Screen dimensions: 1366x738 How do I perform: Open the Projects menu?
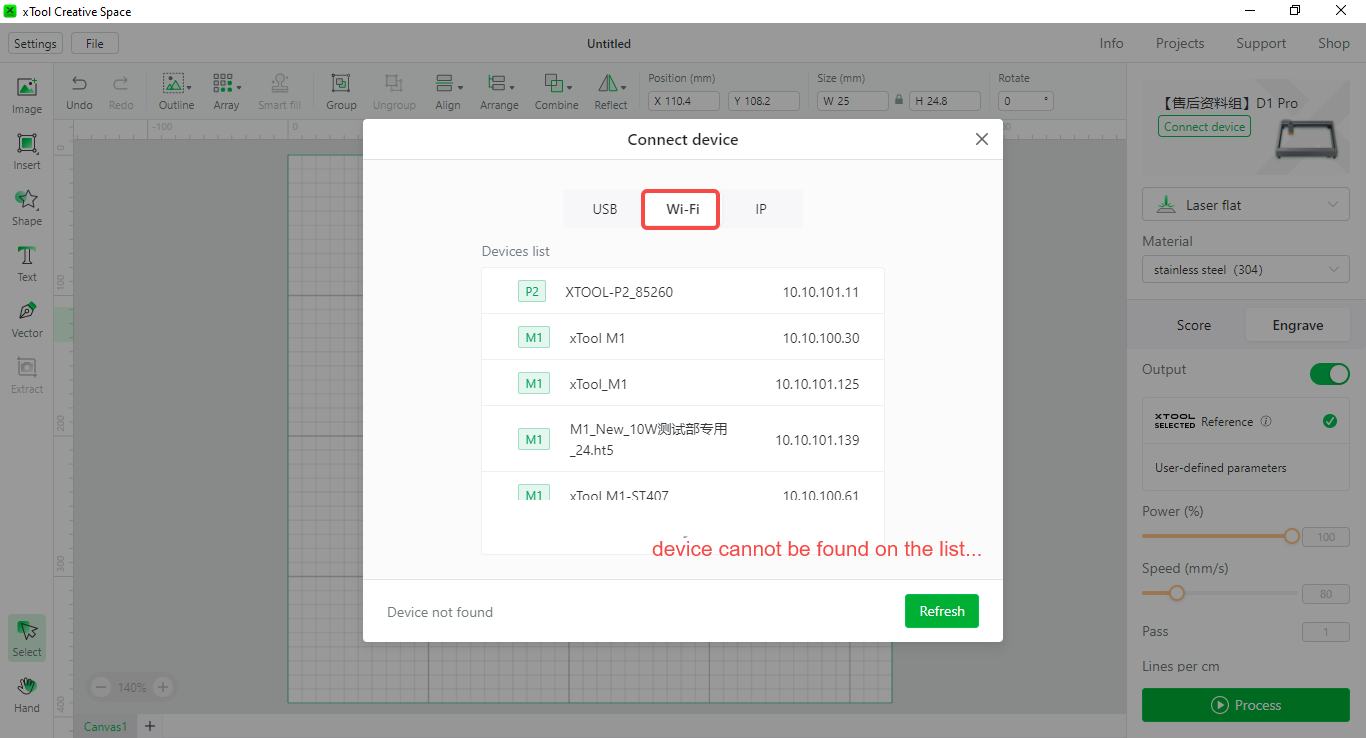click(1179, 43)
